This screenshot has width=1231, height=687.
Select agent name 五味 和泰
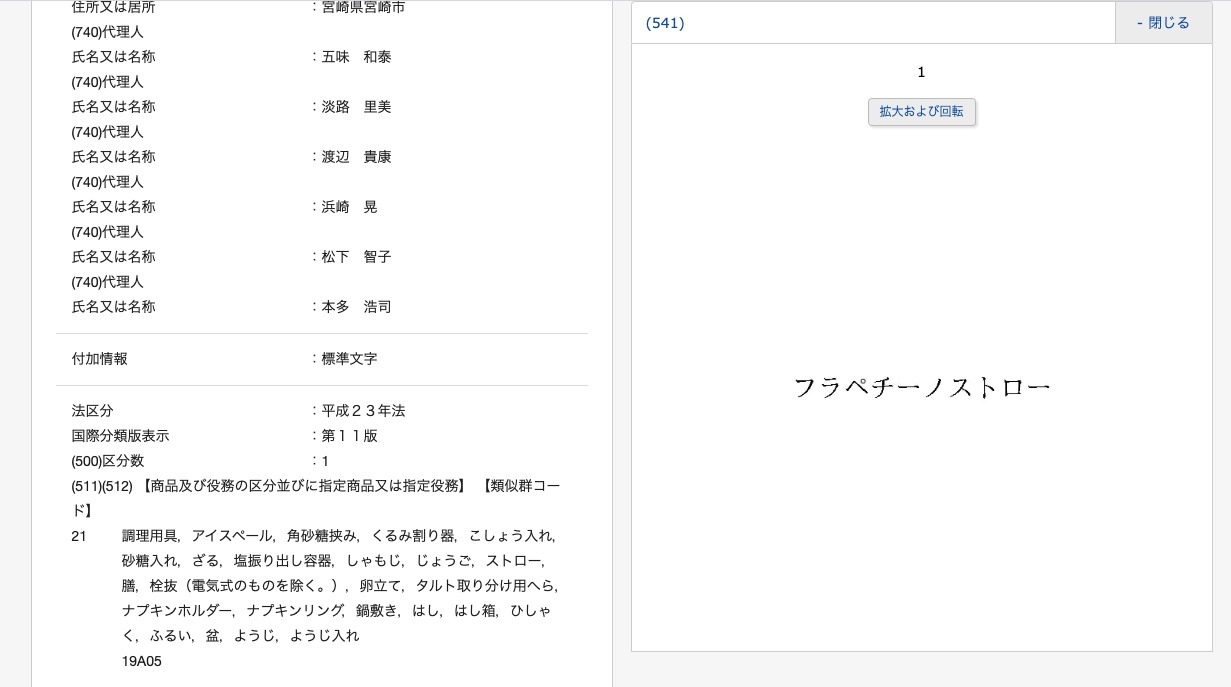coord(356,57)
